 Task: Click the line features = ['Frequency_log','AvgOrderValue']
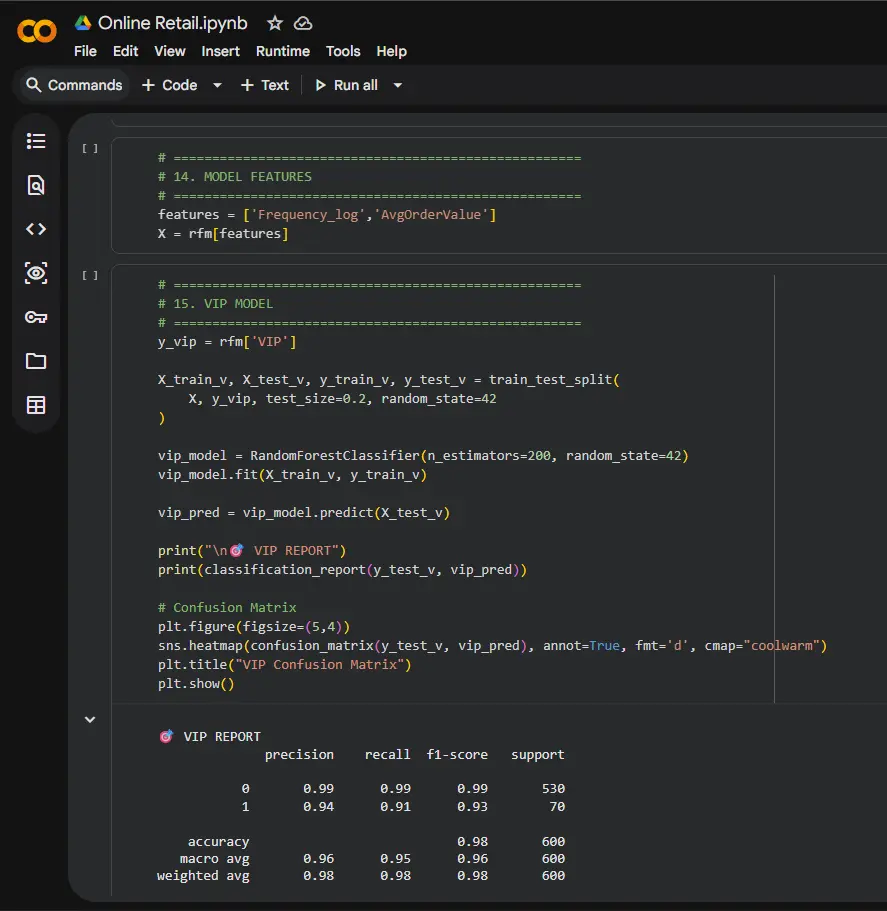click(x=327, y=214)
